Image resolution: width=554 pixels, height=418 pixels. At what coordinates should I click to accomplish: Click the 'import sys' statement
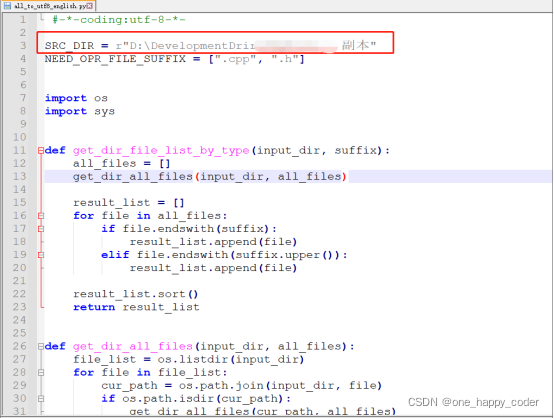click(80, 111)
